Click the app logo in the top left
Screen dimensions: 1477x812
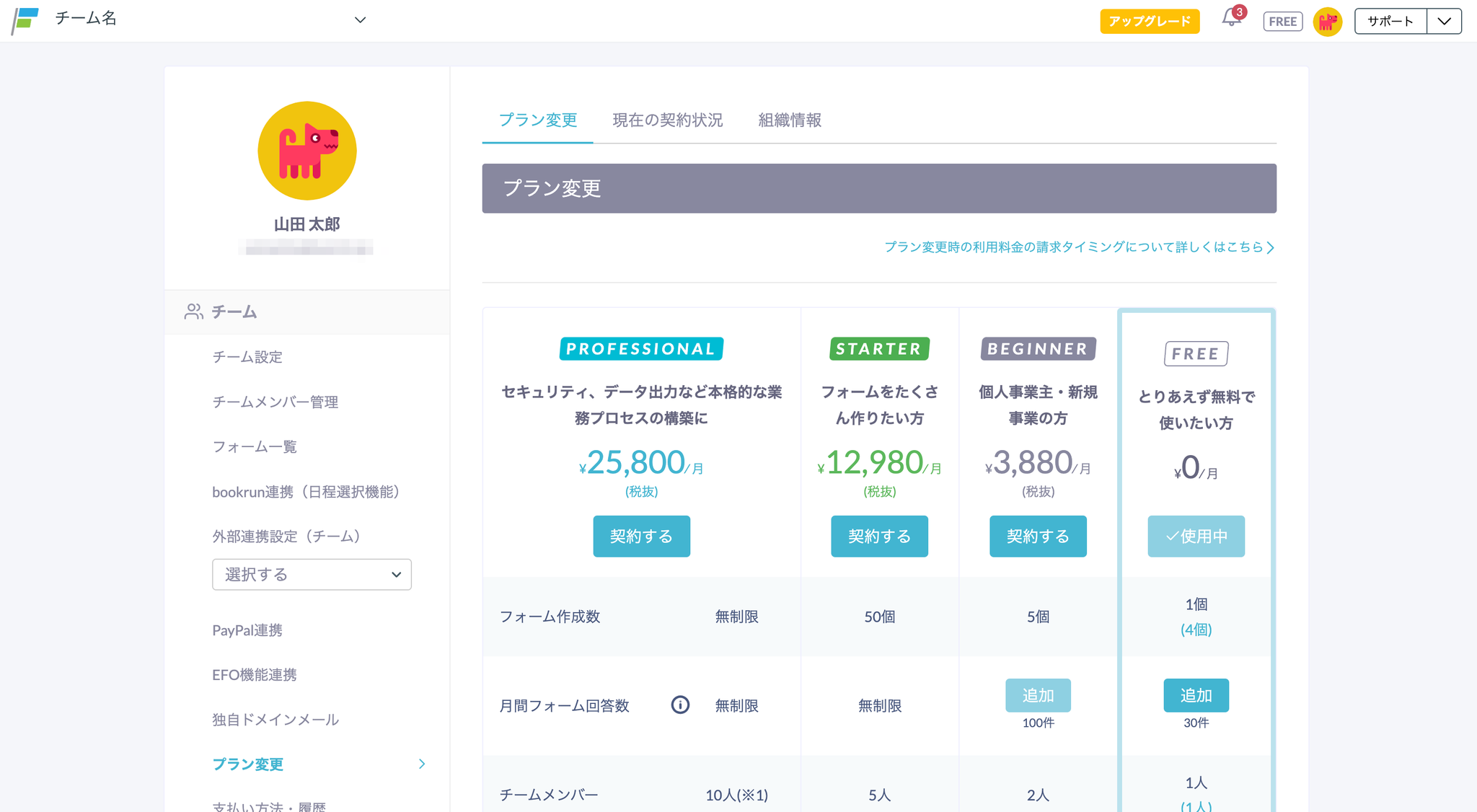25,20
